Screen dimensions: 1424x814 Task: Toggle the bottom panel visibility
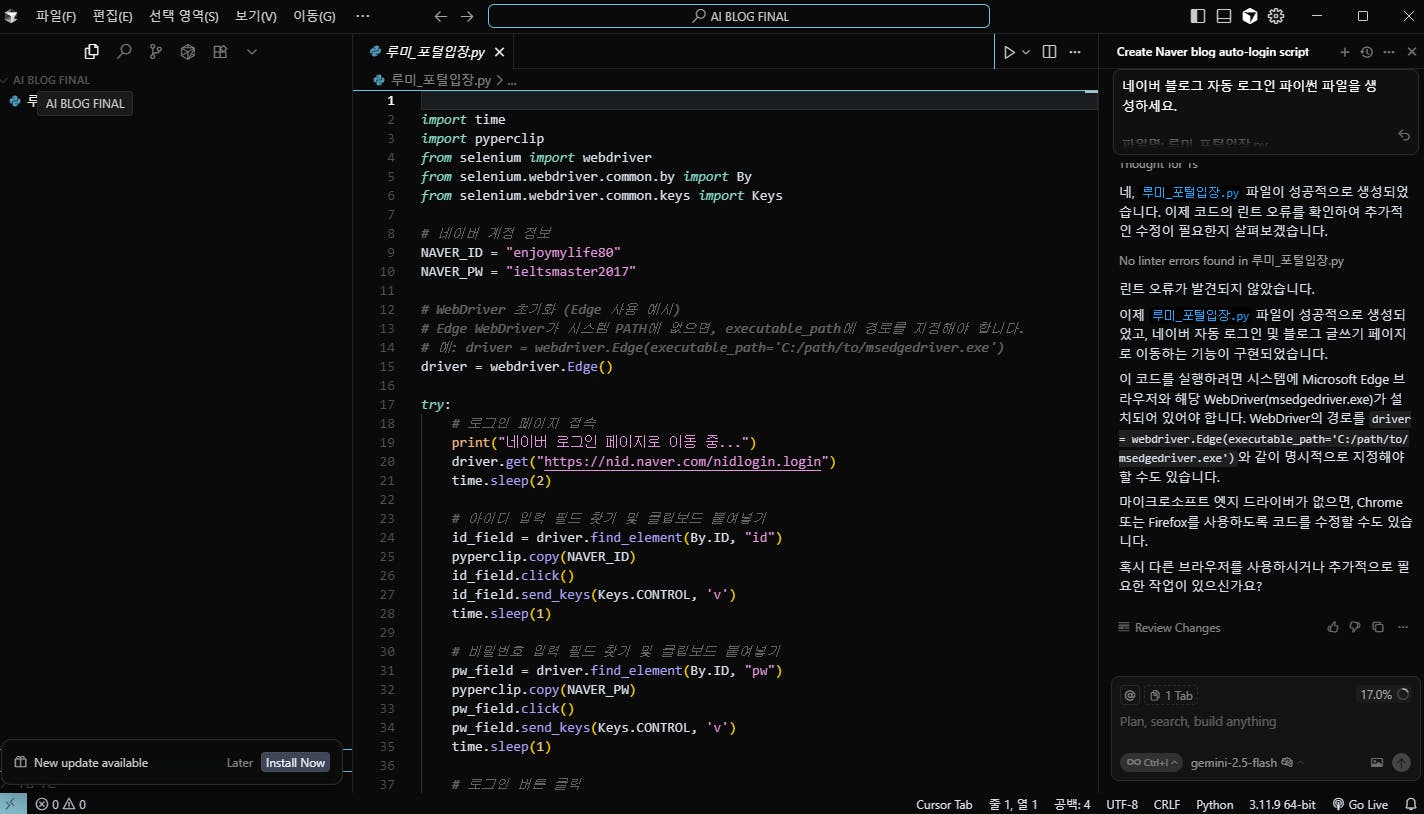1224,16
